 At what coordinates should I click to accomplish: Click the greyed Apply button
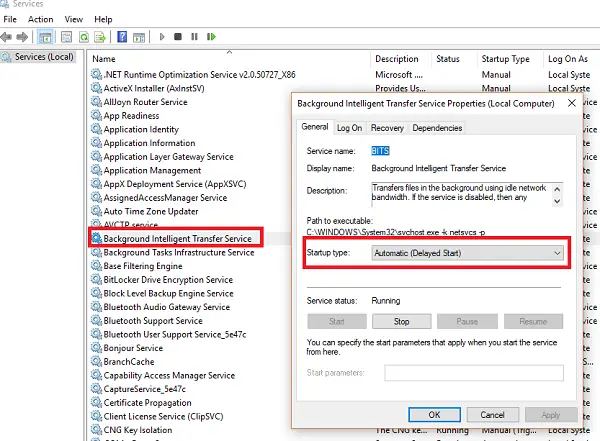coord(551,415)
